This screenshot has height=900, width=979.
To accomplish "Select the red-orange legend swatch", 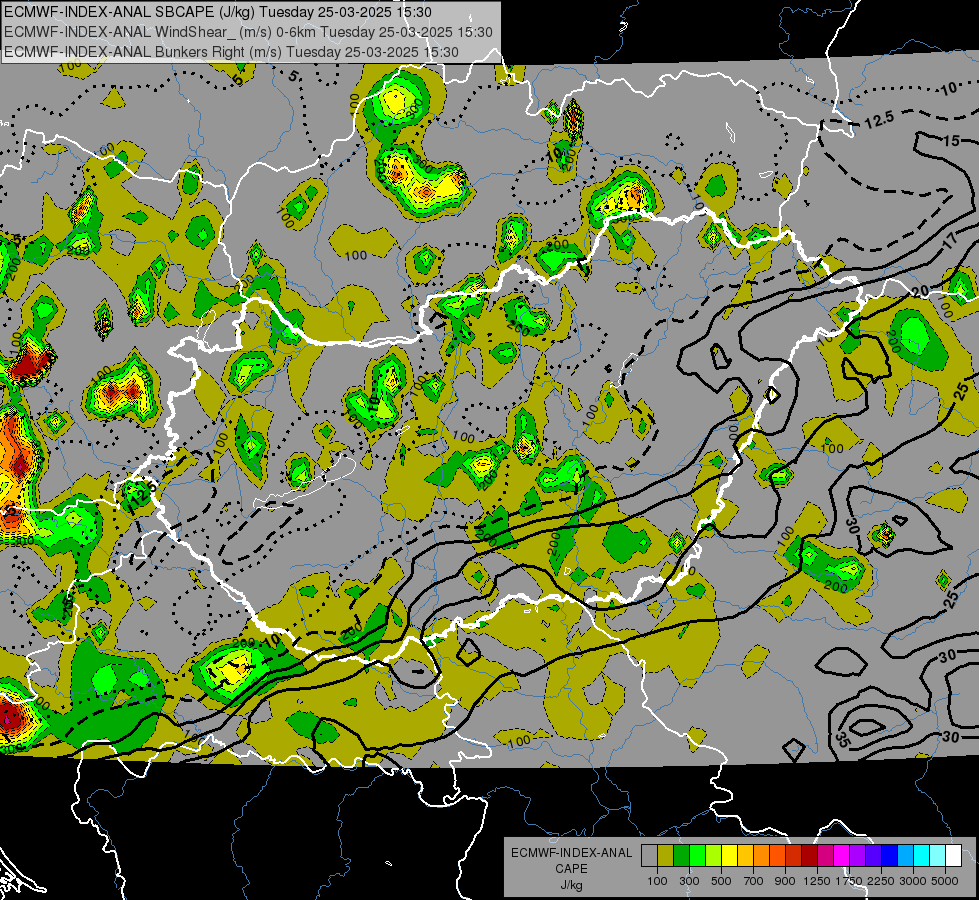I will (x=777, y=856).
